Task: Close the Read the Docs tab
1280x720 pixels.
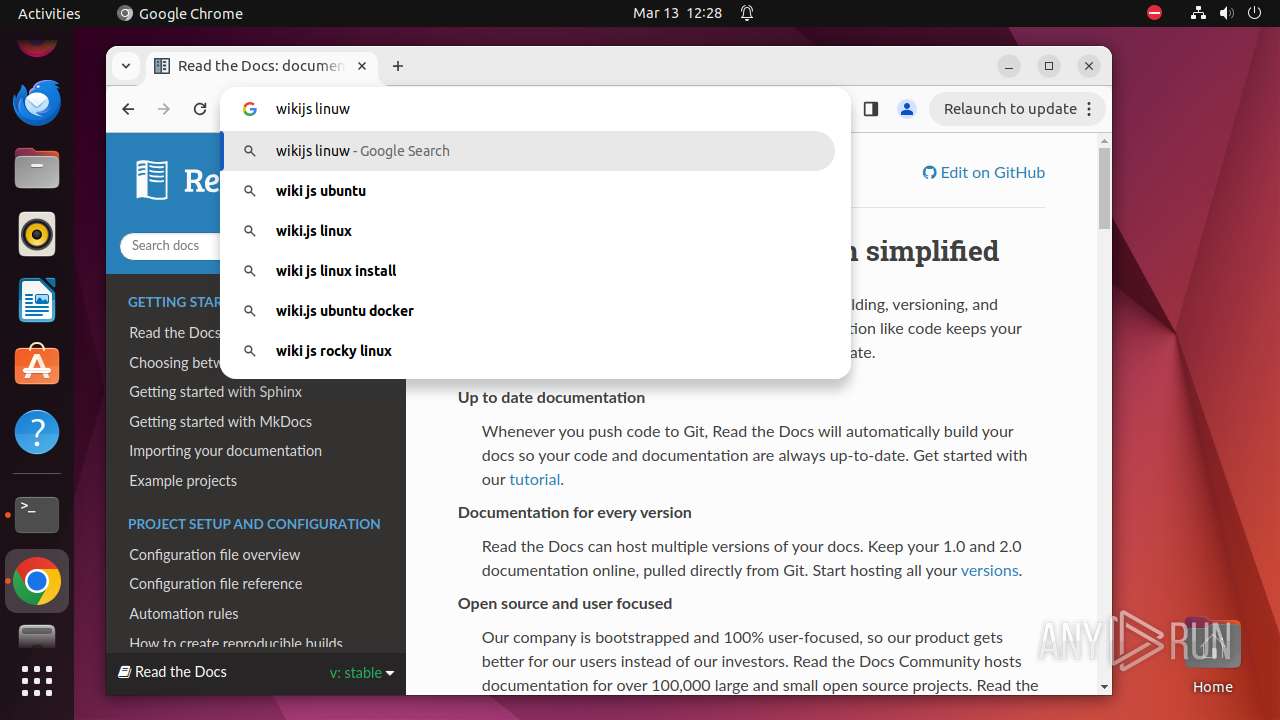Action: (x=362, y=66)
